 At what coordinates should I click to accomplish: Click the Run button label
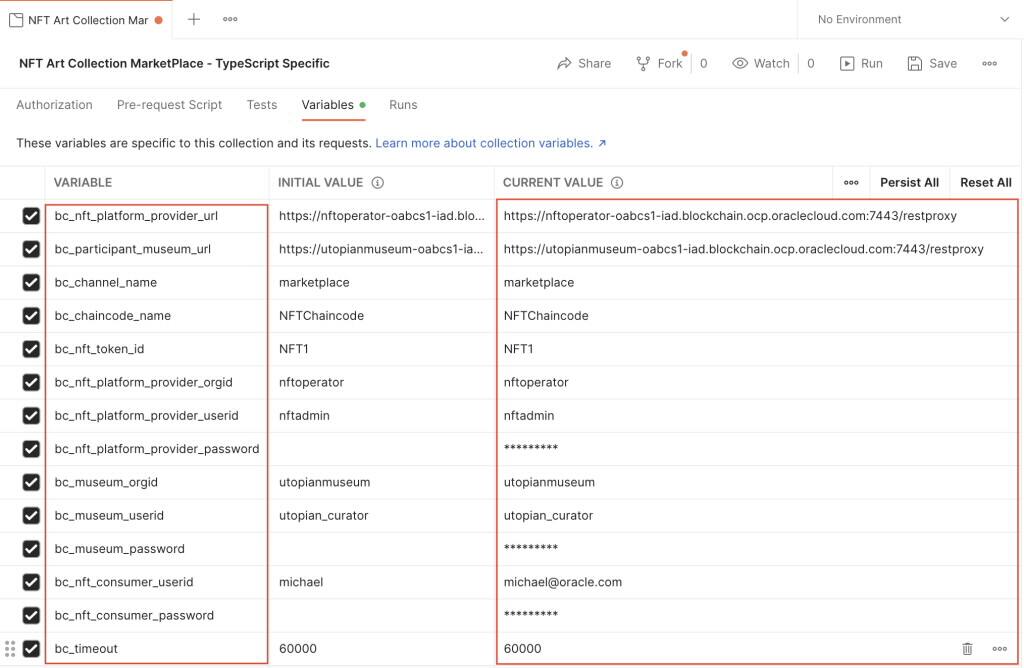872,63
